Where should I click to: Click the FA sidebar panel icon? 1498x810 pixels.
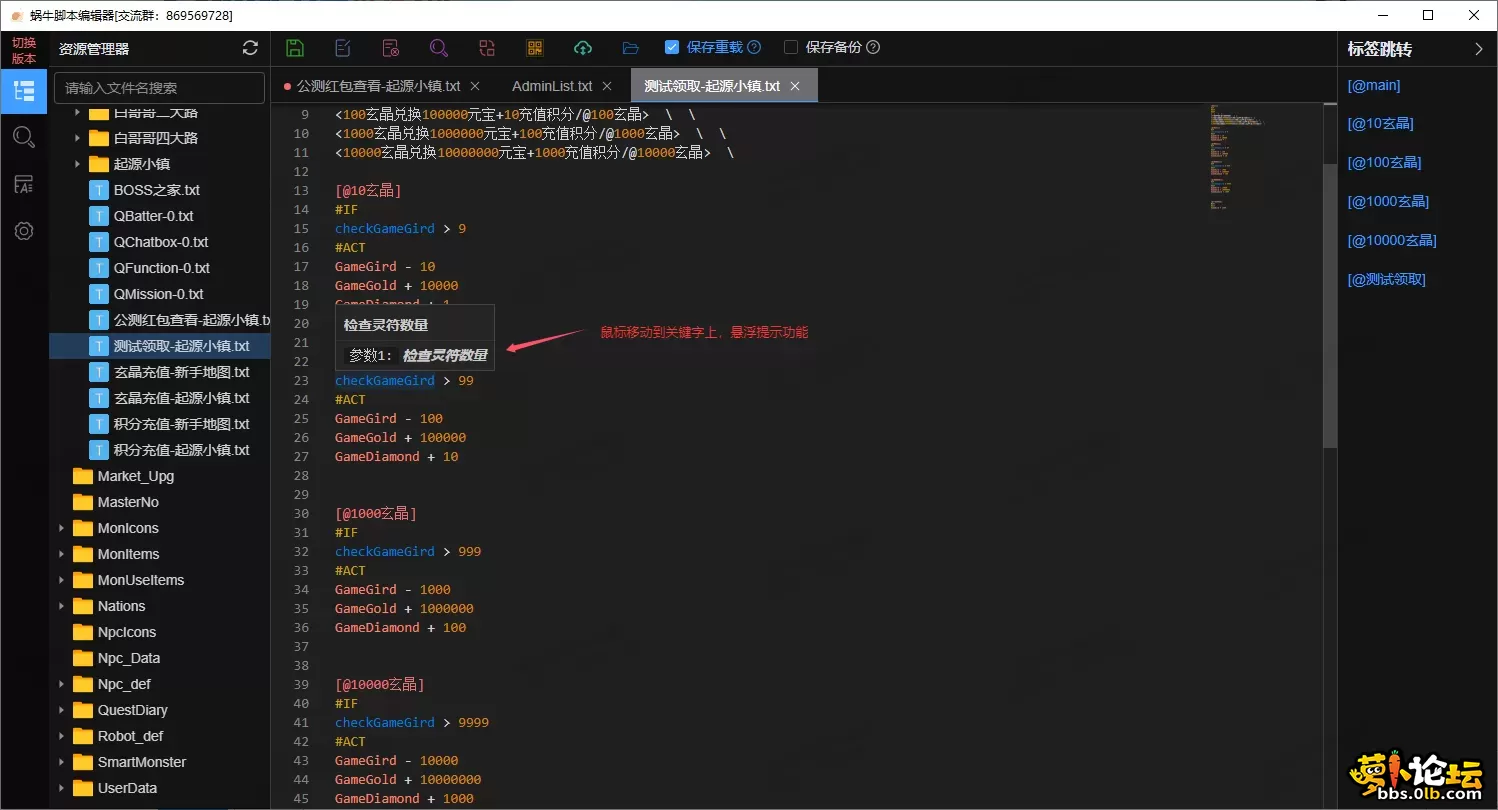tap(24, 184)
